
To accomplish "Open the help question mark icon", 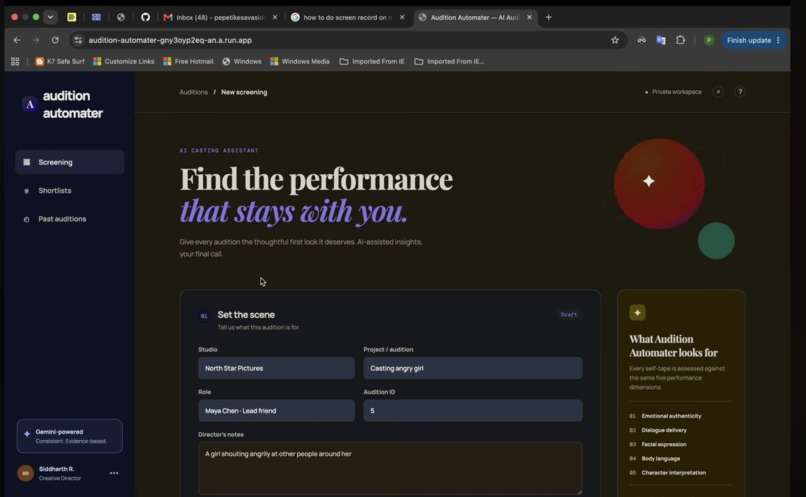I will [x=740, y=92].
